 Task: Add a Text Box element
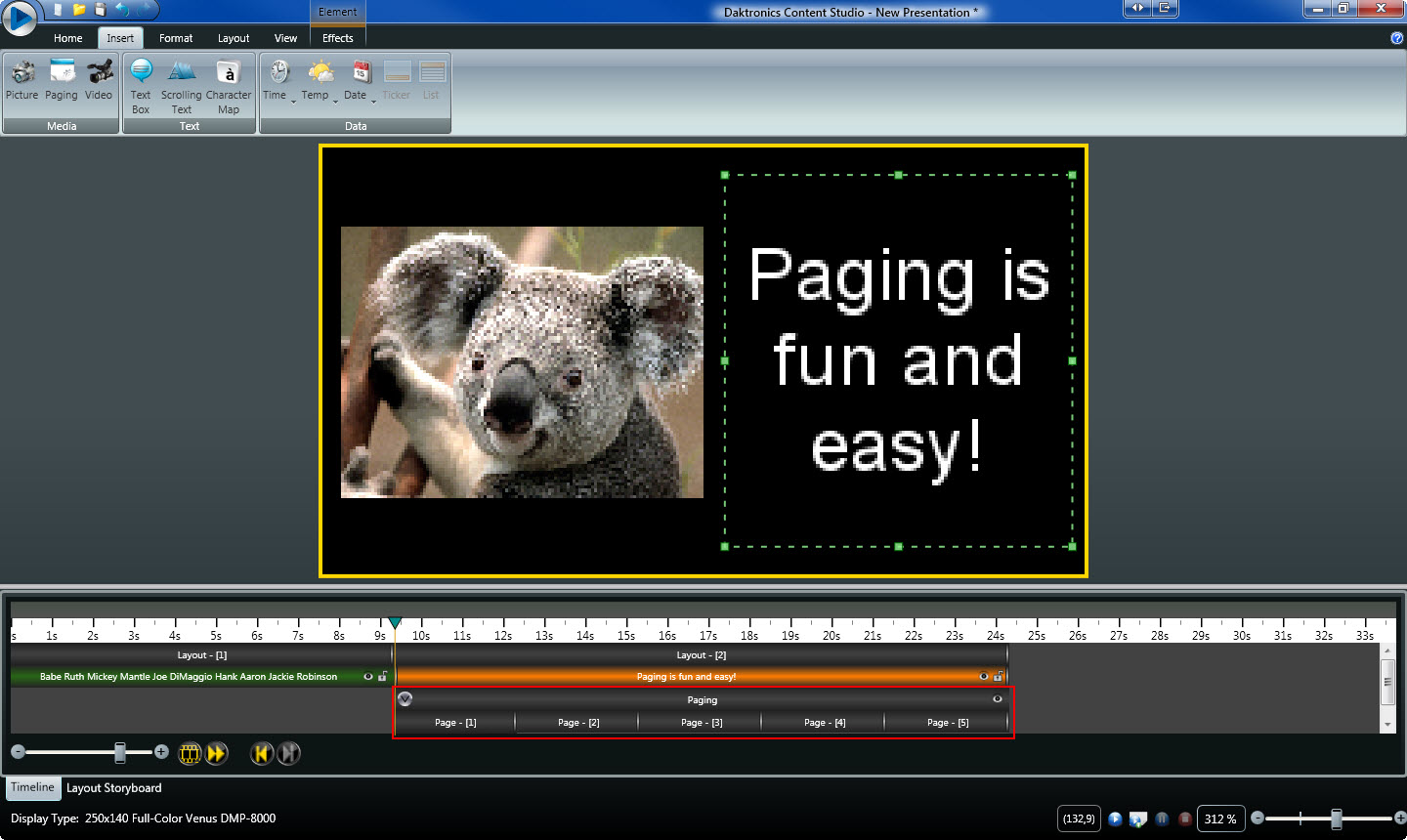pos(141,85)
